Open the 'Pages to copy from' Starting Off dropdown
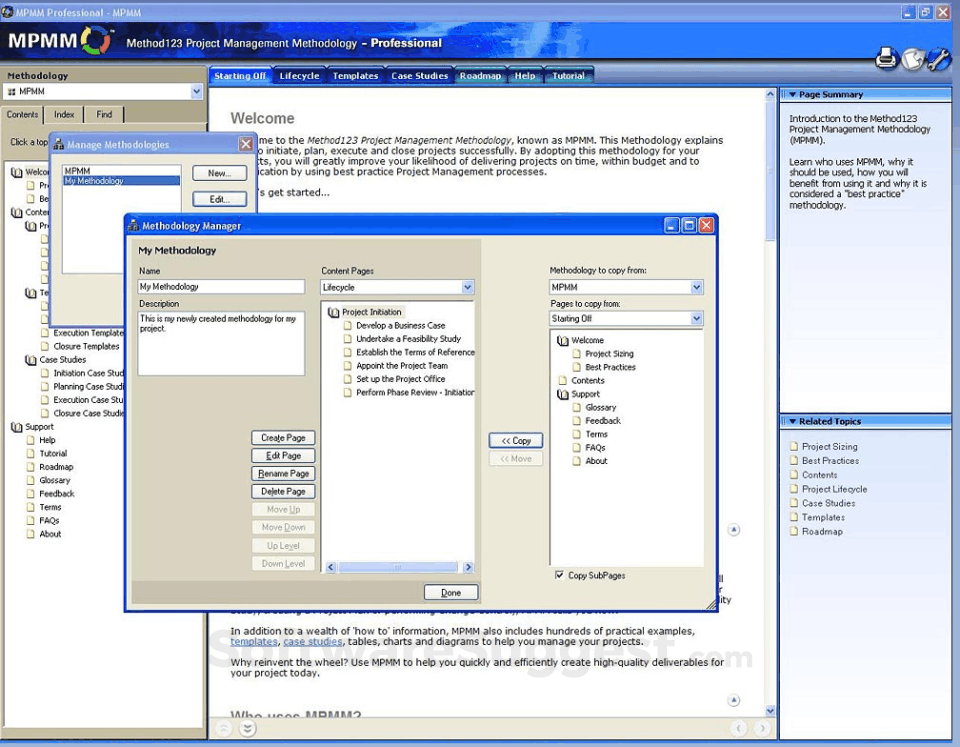960x747 pixels. pyautogui.click(x=697, y=318)
